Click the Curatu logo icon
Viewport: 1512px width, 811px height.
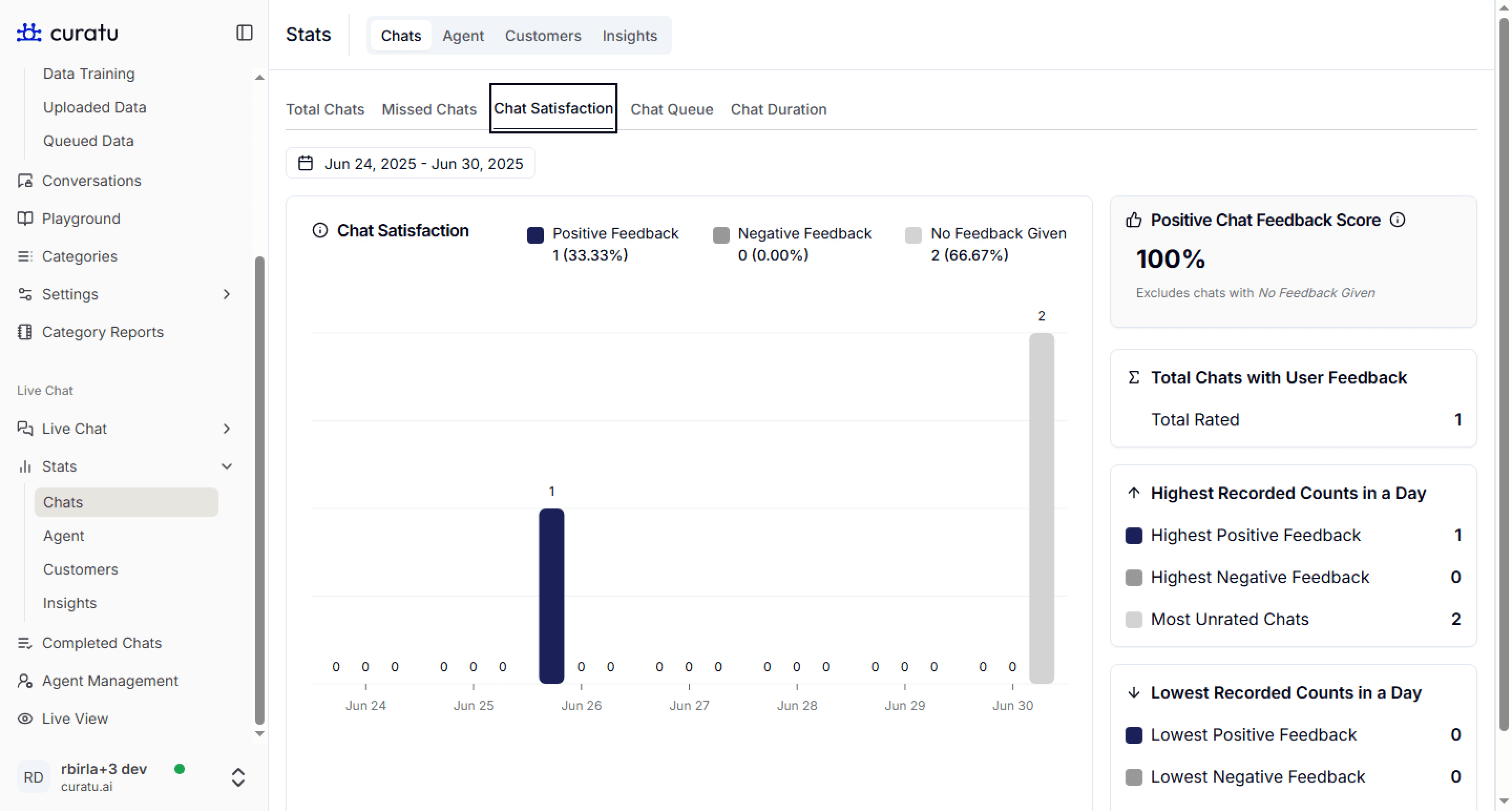coord(29,32)
